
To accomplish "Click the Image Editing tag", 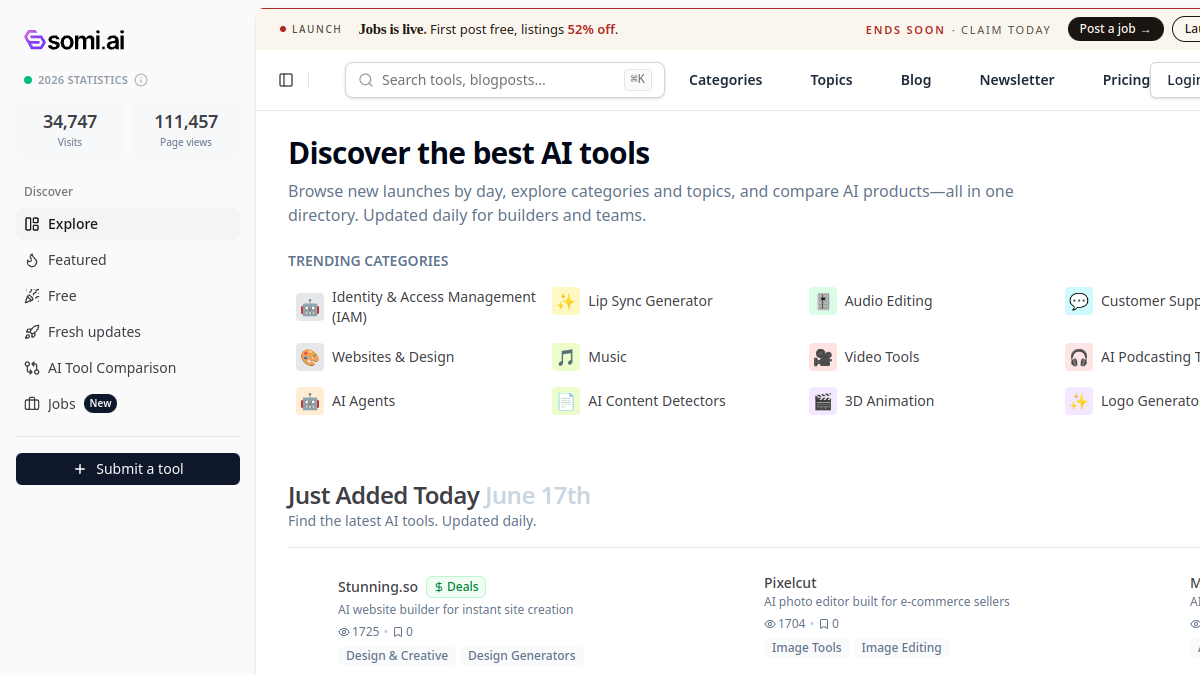I will [901, 648].
